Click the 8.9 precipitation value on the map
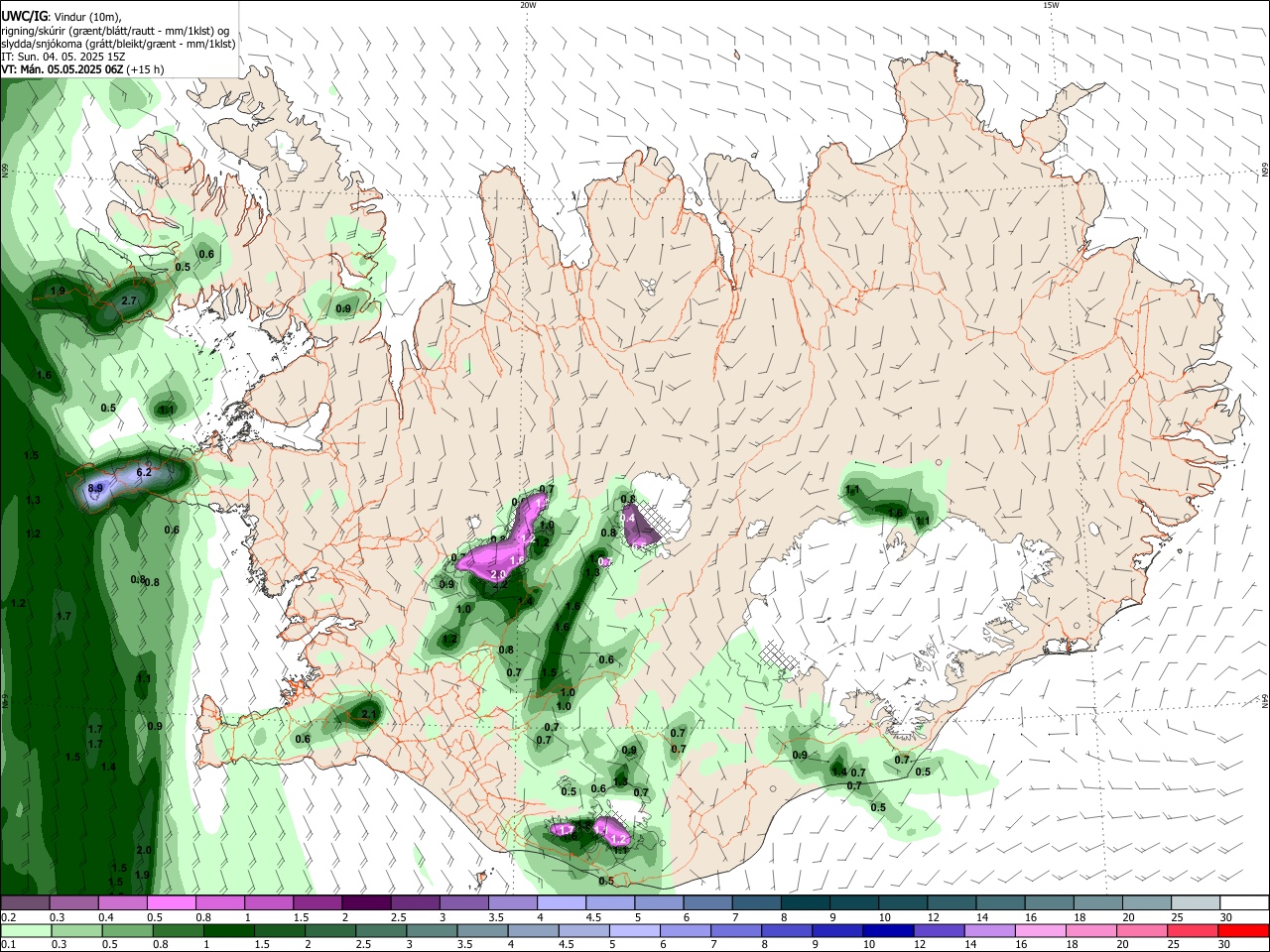Screen dimensions: 1270x952 coord(96,489)
